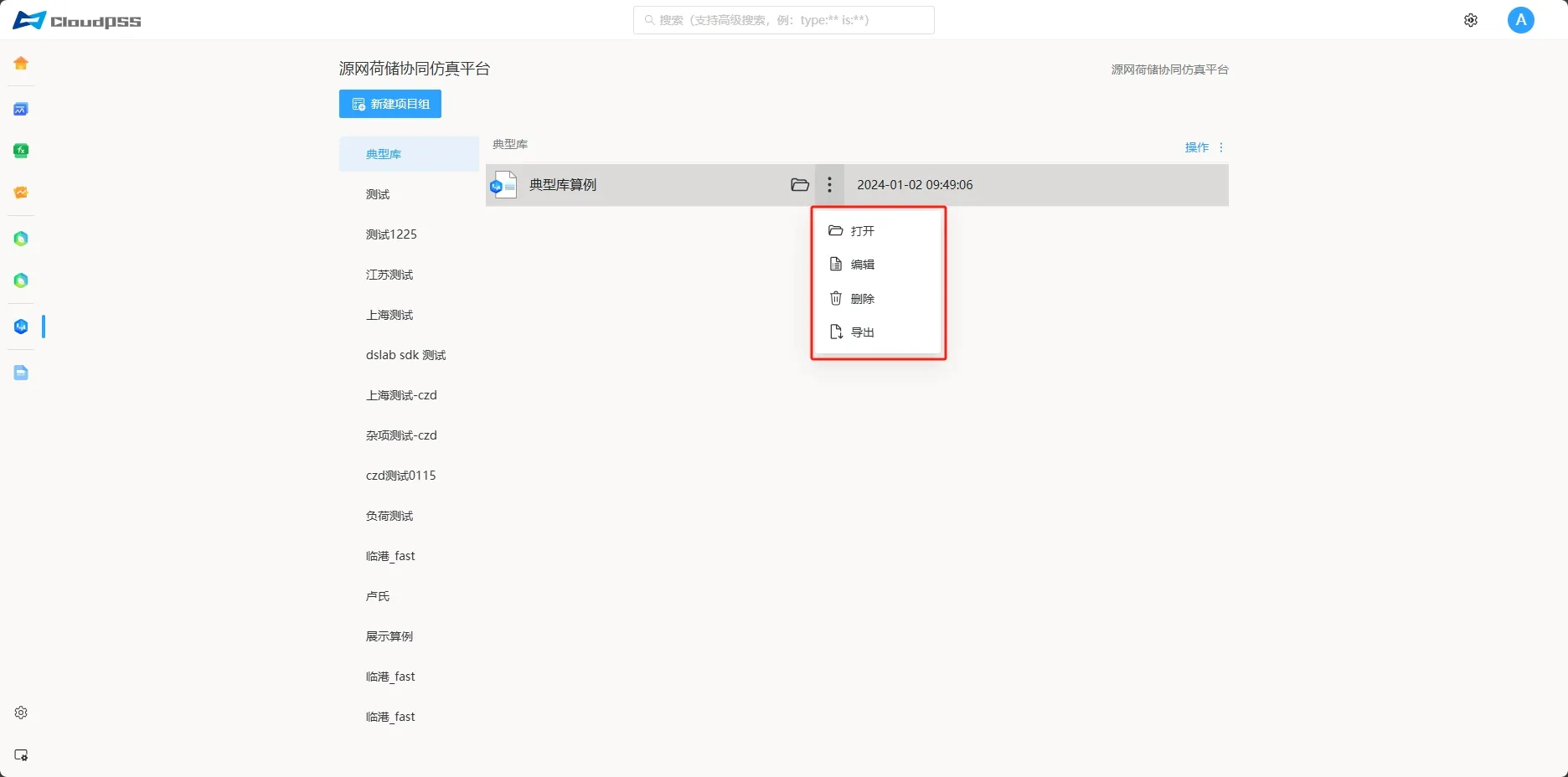1568x777 pixels.
Task: Select 删除 from the context menu
Action: click(x=862, y=299)
